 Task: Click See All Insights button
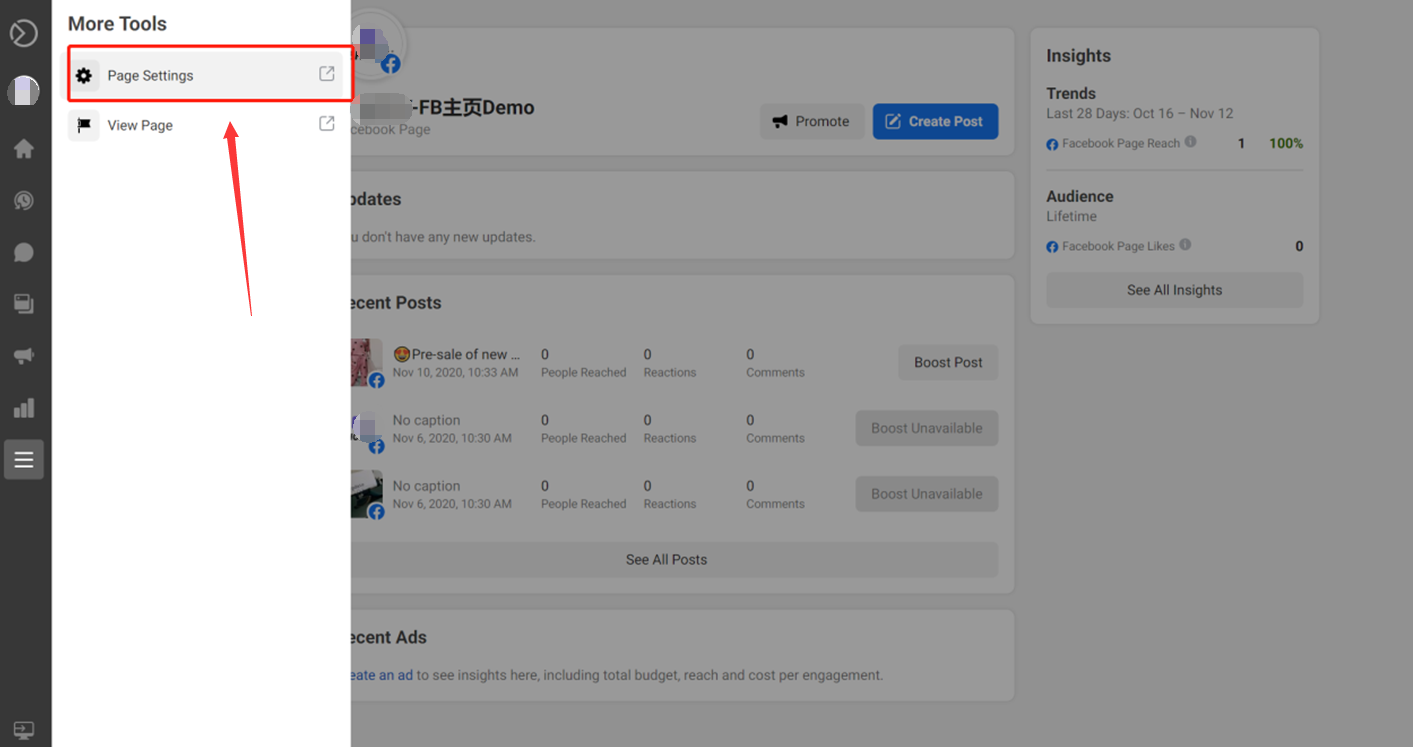(x=1174, y=291)
